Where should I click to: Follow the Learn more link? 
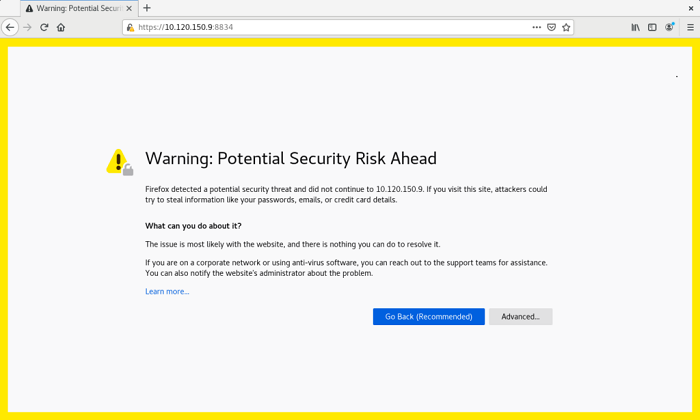(x=167, y=292)
